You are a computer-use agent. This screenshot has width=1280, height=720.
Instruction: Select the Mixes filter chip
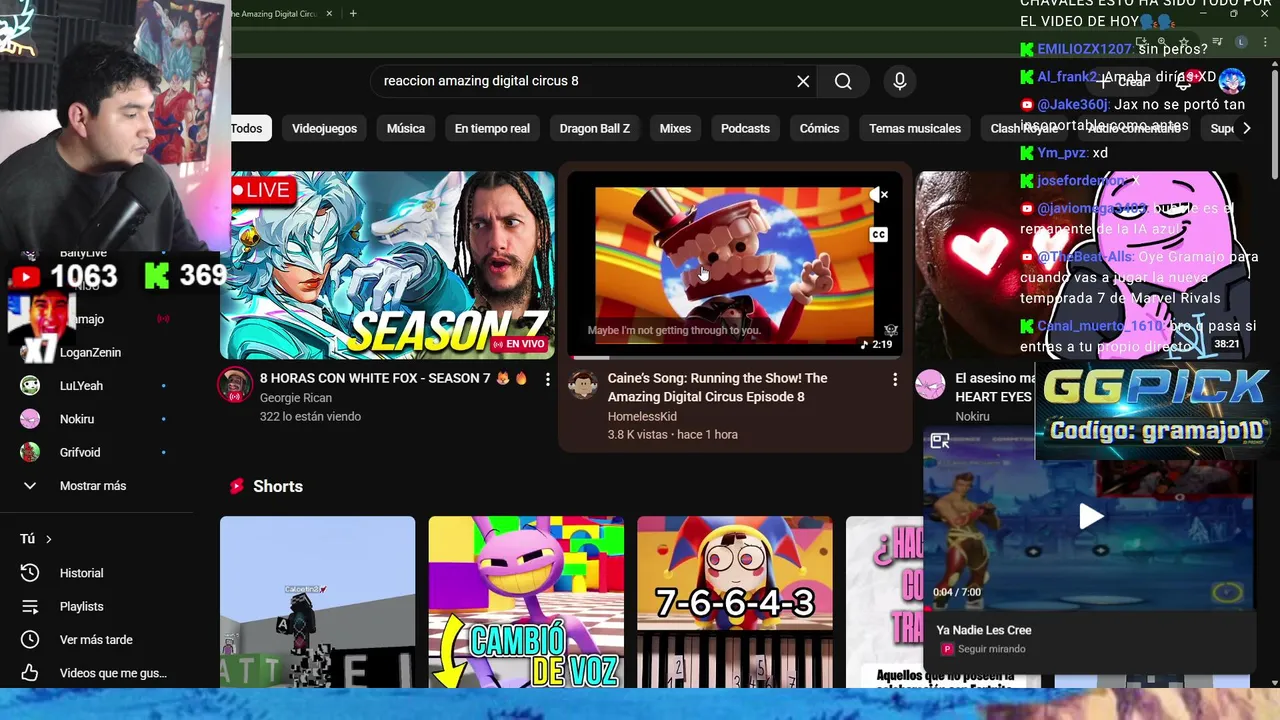tap(675, 128)
